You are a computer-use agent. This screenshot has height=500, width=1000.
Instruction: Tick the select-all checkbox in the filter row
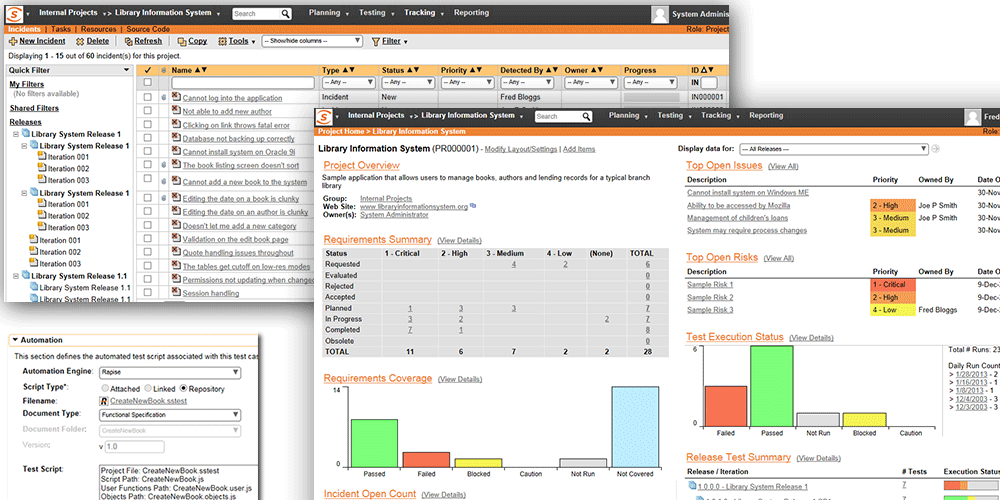click(148, 82)
